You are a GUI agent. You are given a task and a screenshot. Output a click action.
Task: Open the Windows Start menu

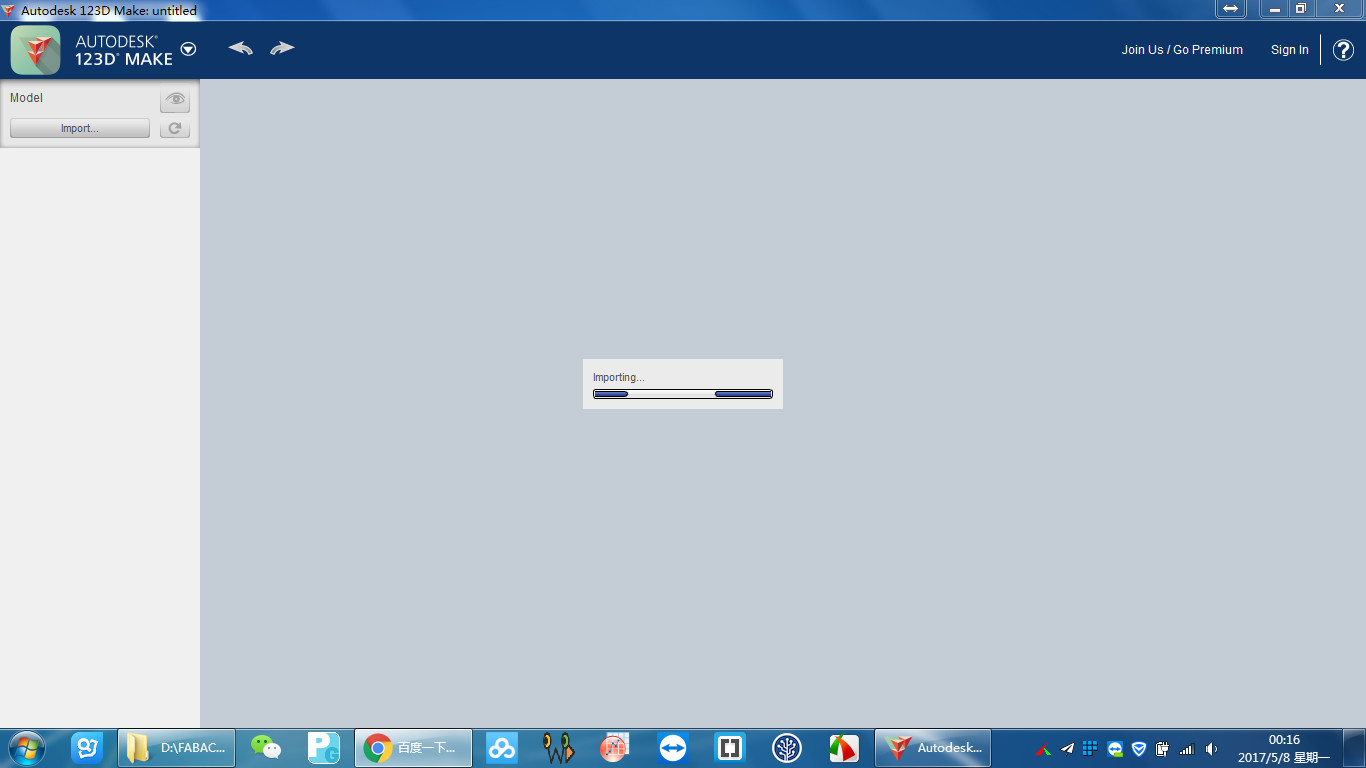click(x=26, y=748)
